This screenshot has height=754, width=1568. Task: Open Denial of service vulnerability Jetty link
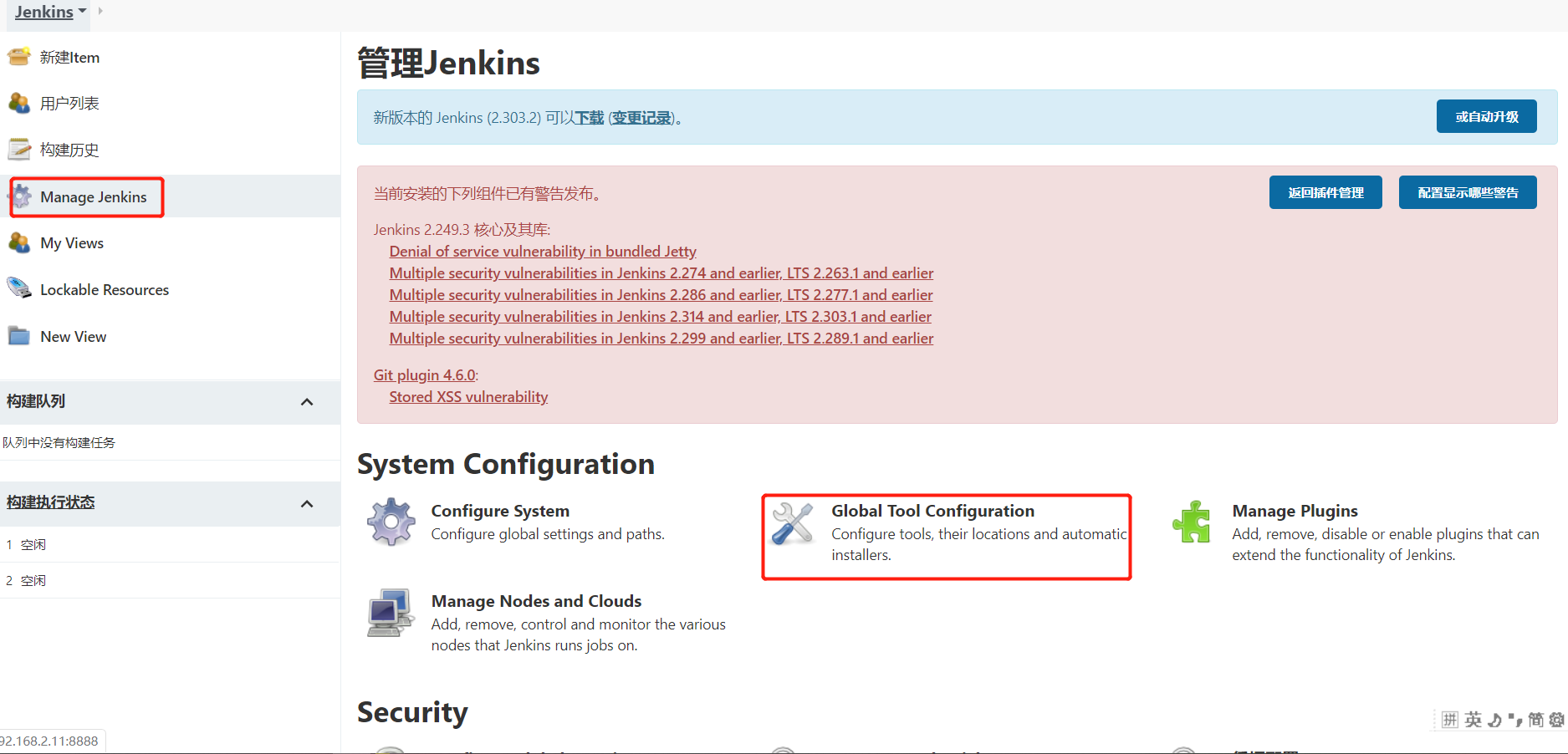(543, 251)
